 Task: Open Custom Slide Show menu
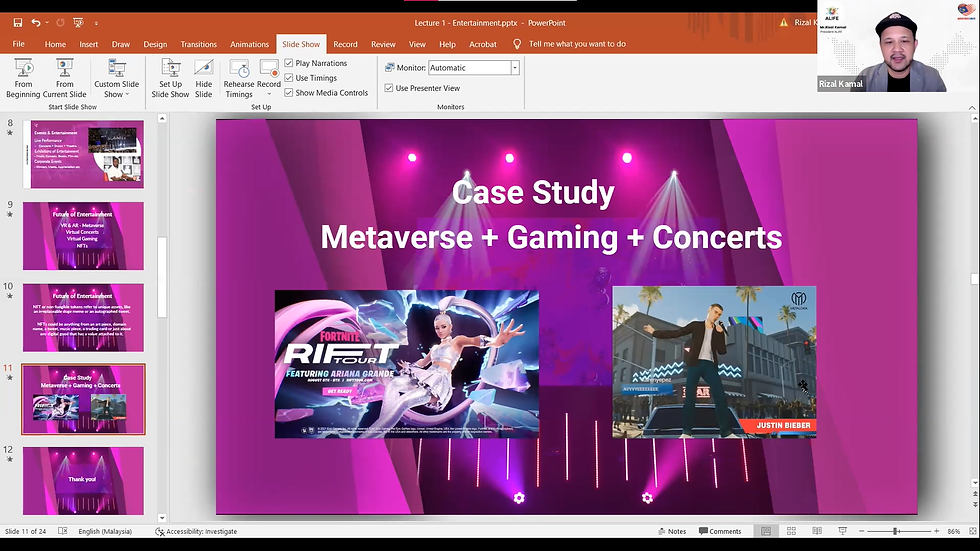pos(116,78)
